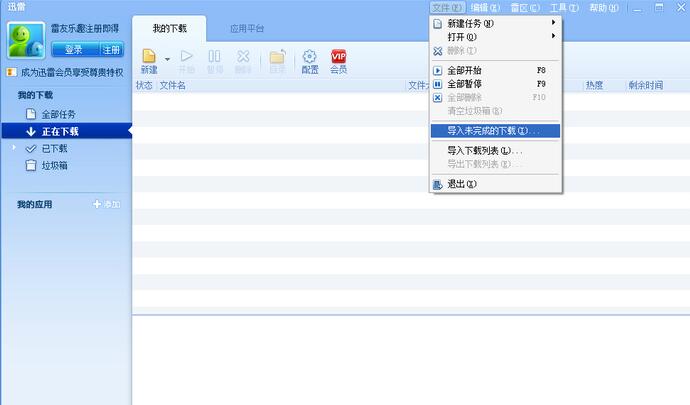The width and height of the screenshot is (690, 405).
Task: Sort by the 文件名 column header
Action: pos(172,85)
